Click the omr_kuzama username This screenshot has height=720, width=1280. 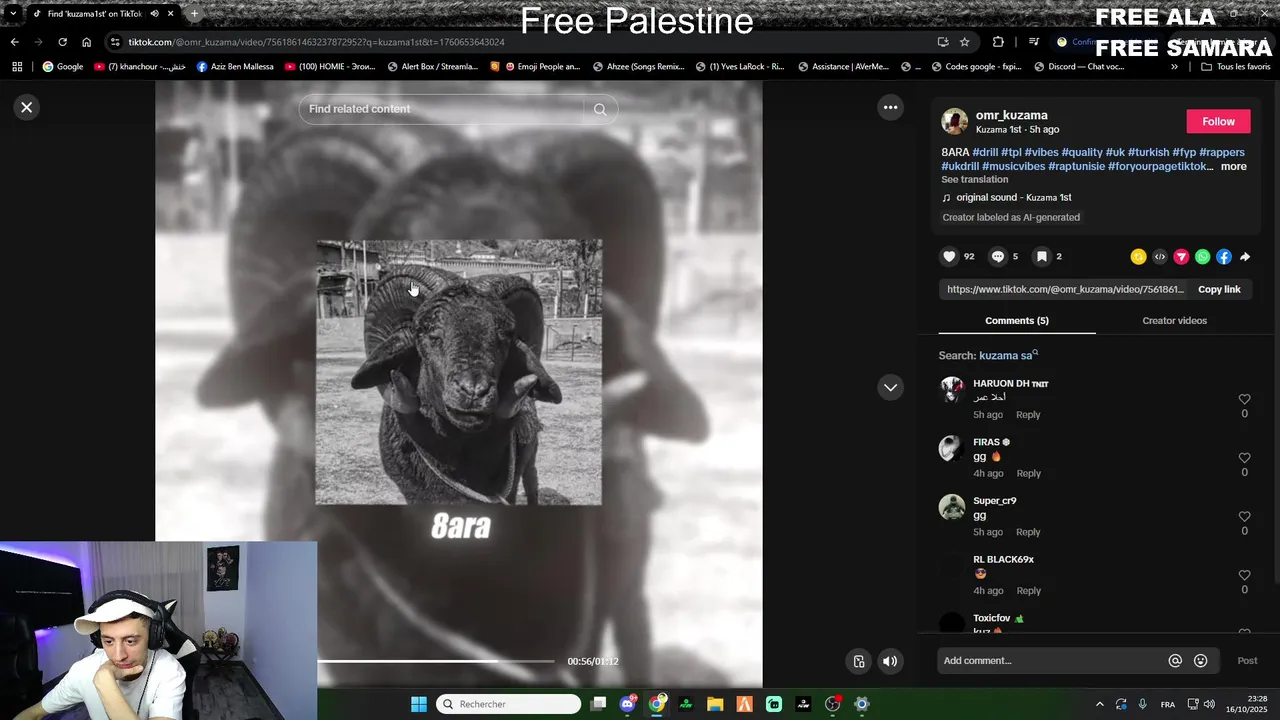click(x=1011, y=116)
